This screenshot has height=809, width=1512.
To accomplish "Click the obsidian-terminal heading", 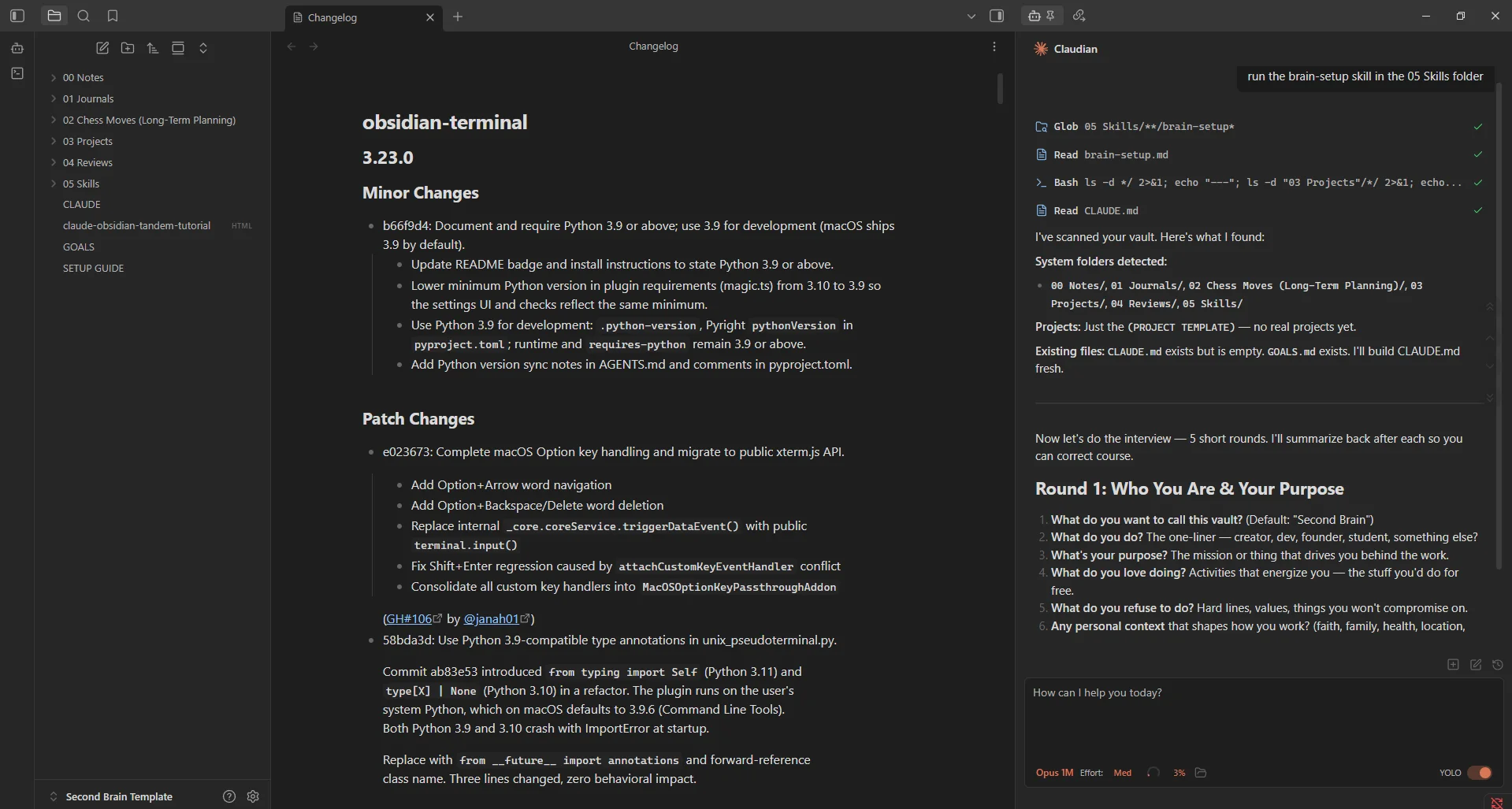I will pos(444,122).
